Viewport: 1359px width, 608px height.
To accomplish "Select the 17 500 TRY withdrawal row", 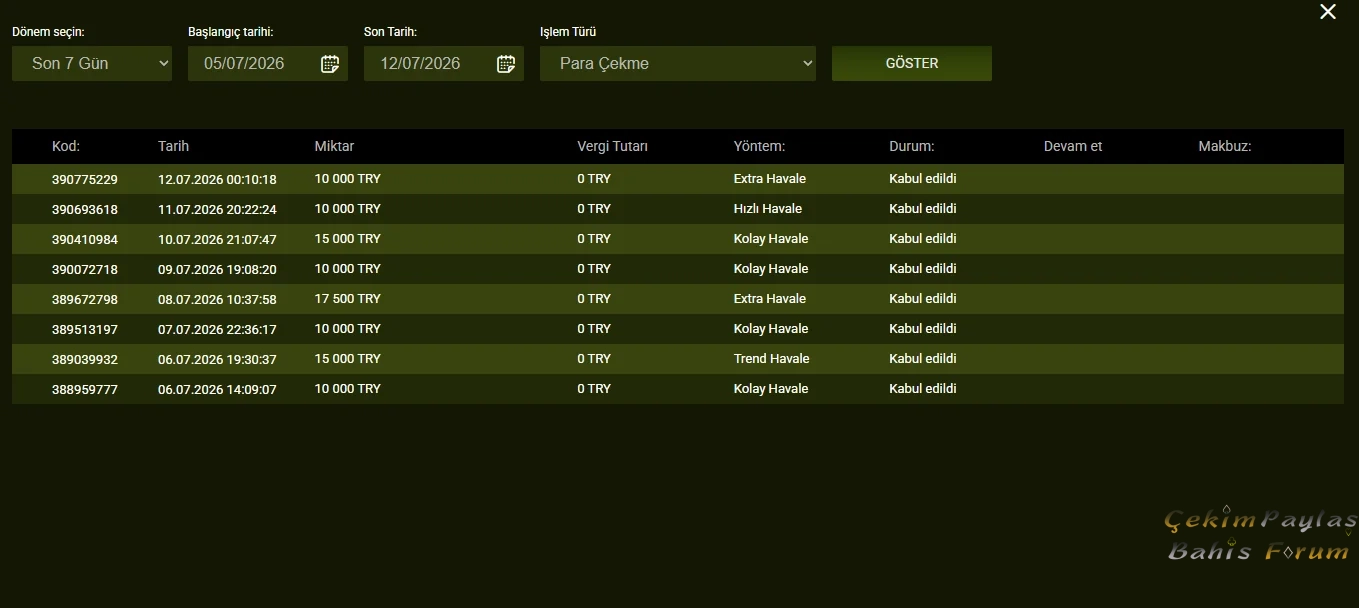I will (678, 299).
